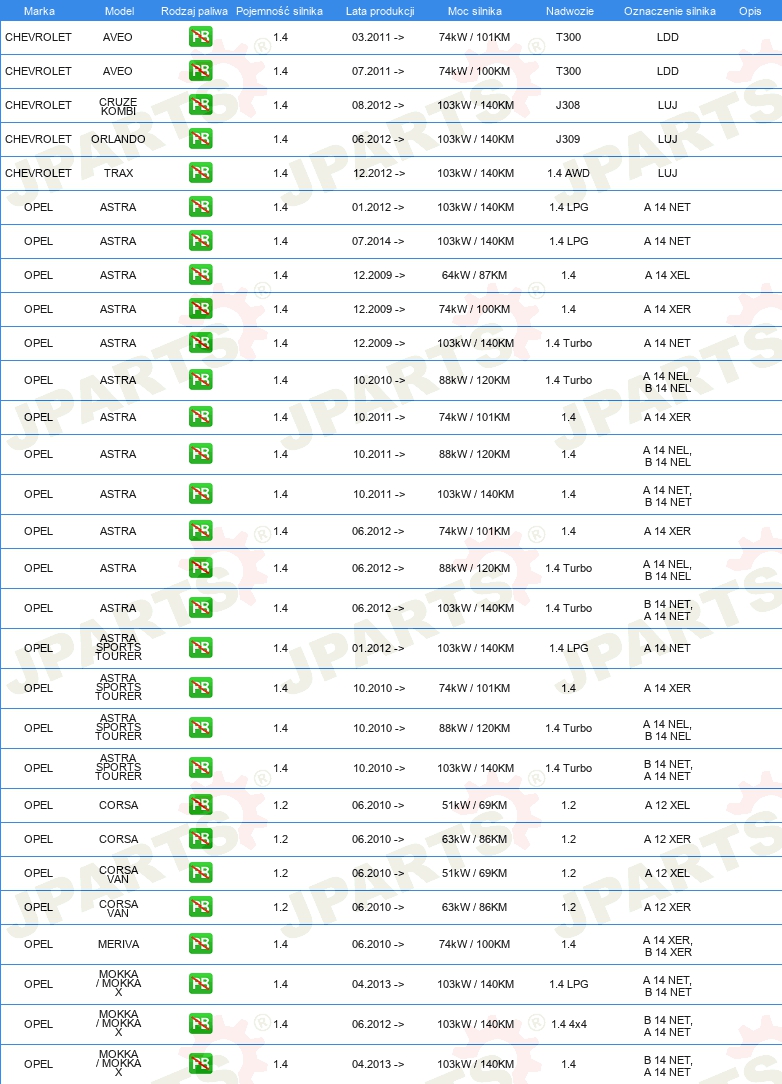Click the 12.2012 -> production date cell
Screen dimensions: 782x1084
378,173
